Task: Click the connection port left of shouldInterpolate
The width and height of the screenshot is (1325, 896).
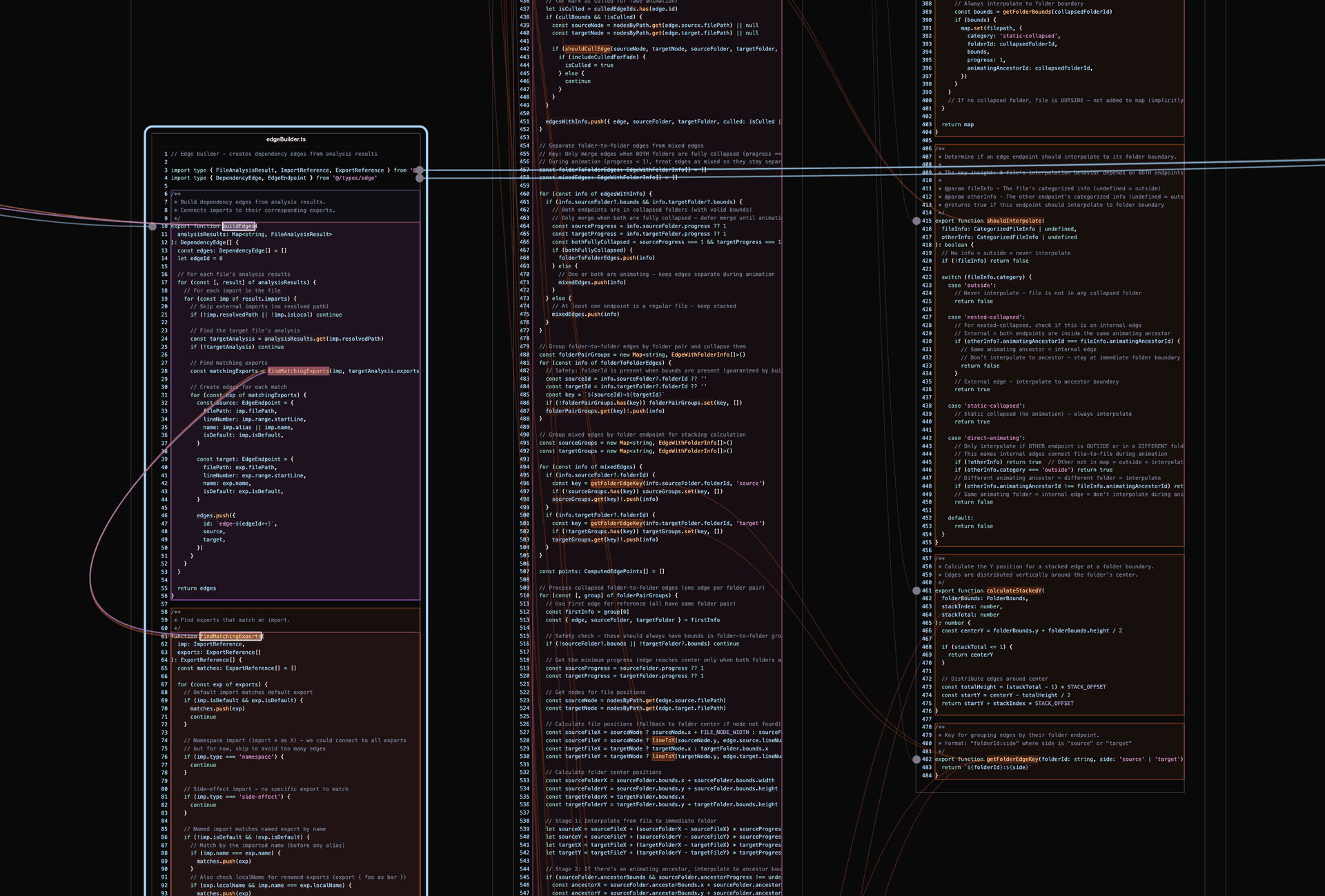Action: (x=915, y=221)
